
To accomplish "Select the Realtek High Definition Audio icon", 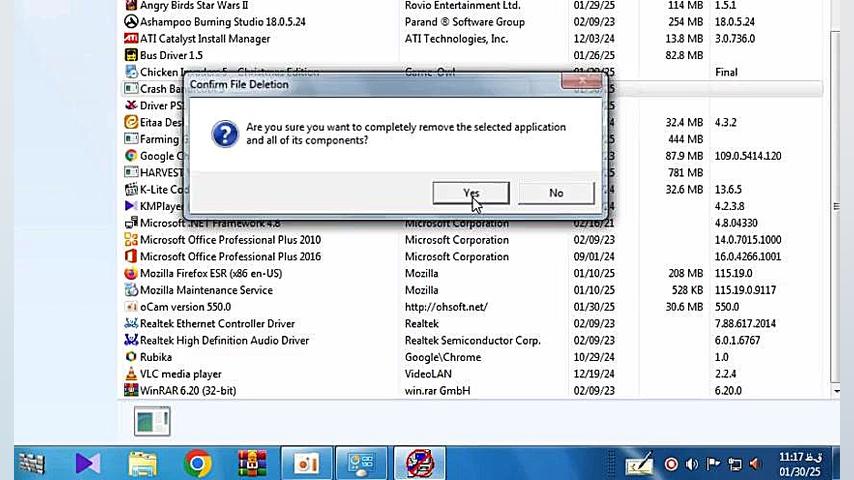I will 131,340.
